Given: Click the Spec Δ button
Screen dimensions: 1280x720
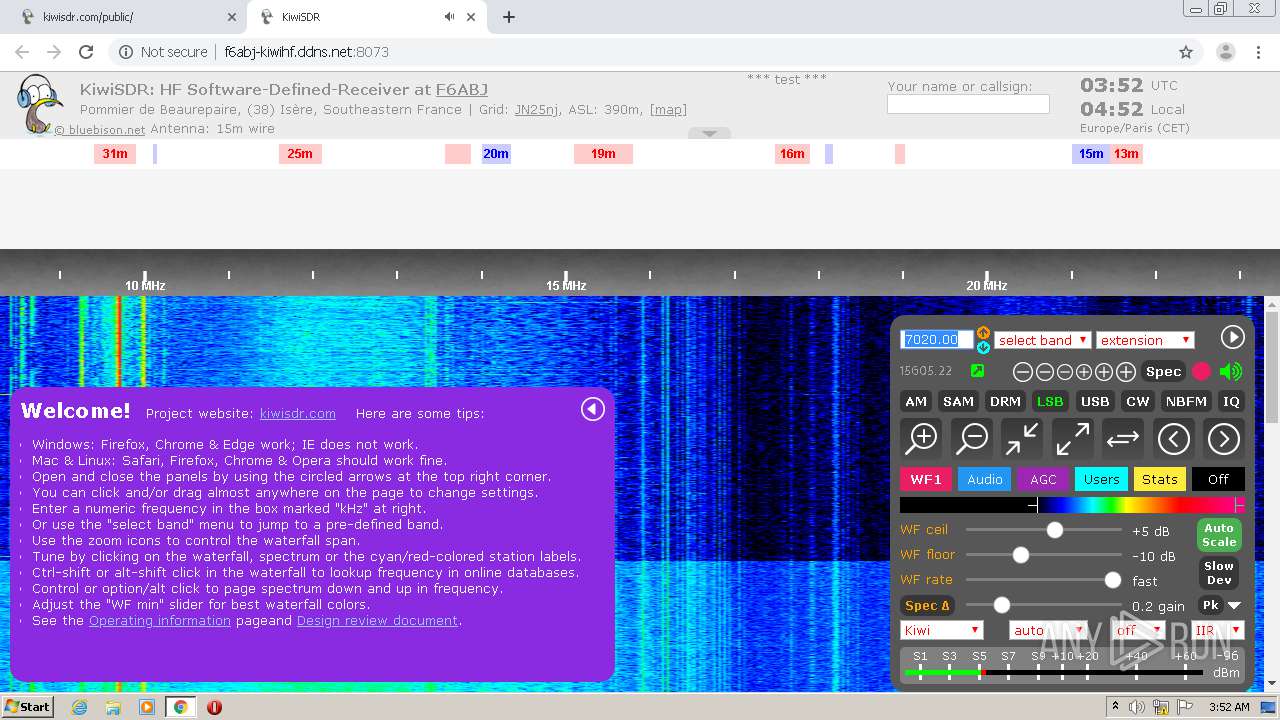Looking at the screenshot, I should pos(928,605).
